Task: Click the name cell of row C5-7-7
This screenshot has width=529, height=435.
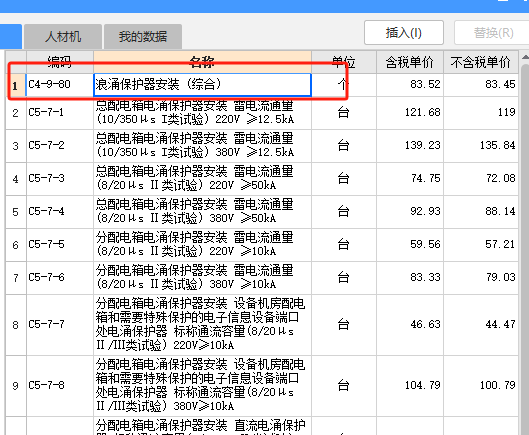Action: pyautogui.click(x=202, y=325)
